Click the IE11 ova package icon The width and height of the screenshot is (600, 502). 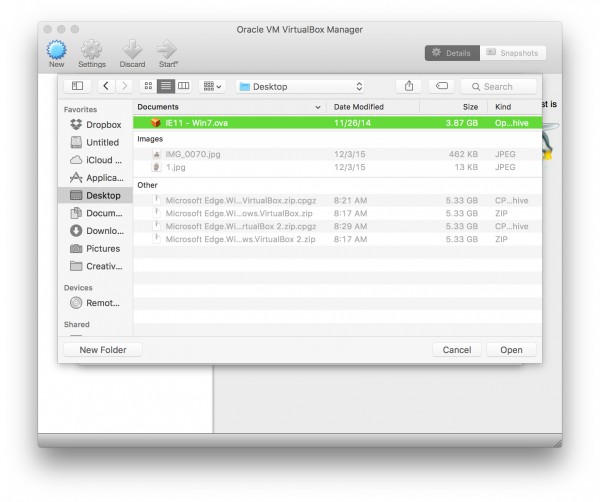point(155,122)
